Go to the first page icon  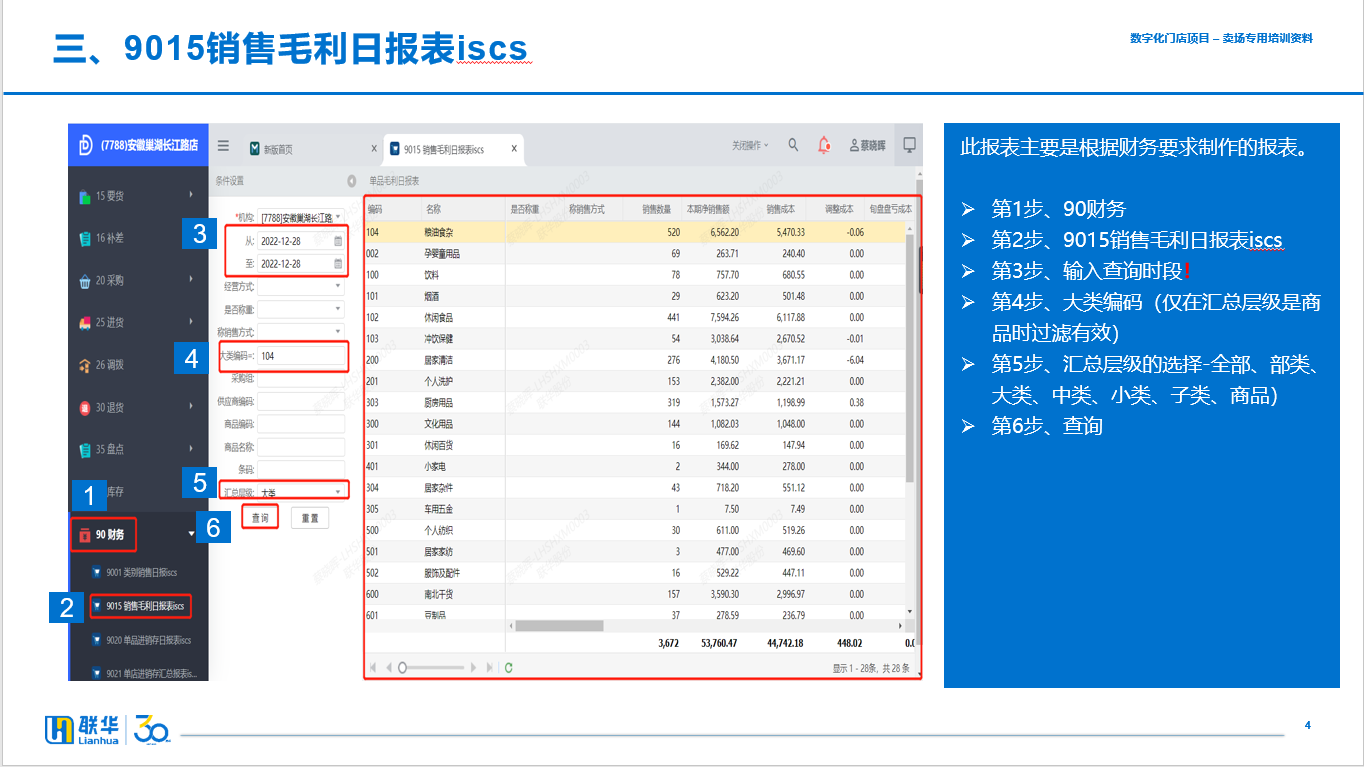tap(374, 667)
